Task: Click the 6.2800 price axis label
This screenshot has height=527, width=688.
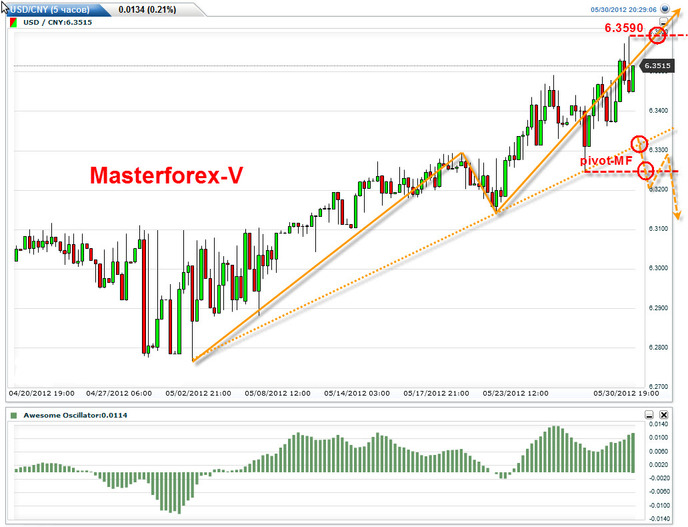Action: pos(659,348)
